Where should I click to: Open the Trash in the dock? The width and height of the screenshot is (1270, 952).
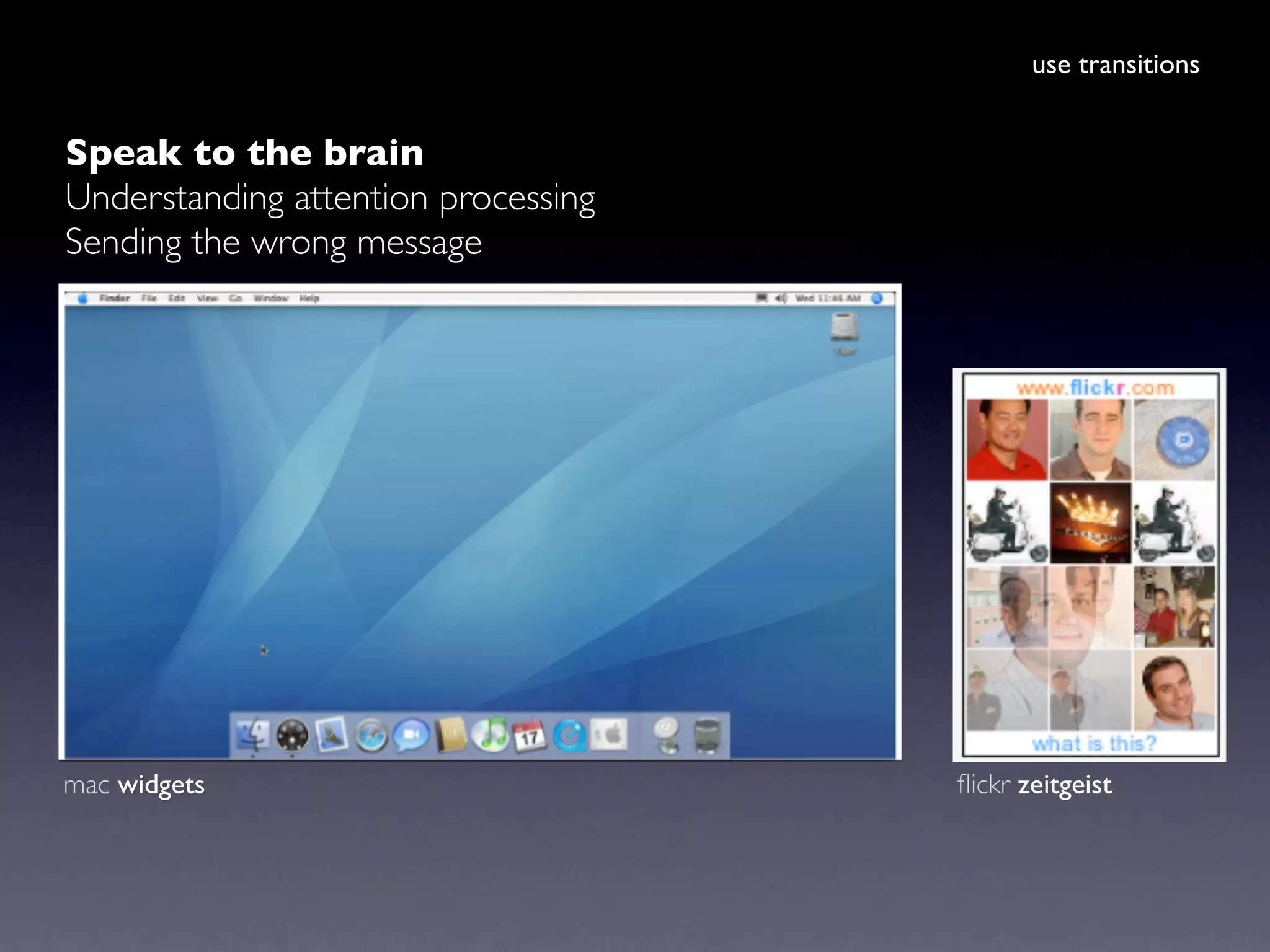706,736
